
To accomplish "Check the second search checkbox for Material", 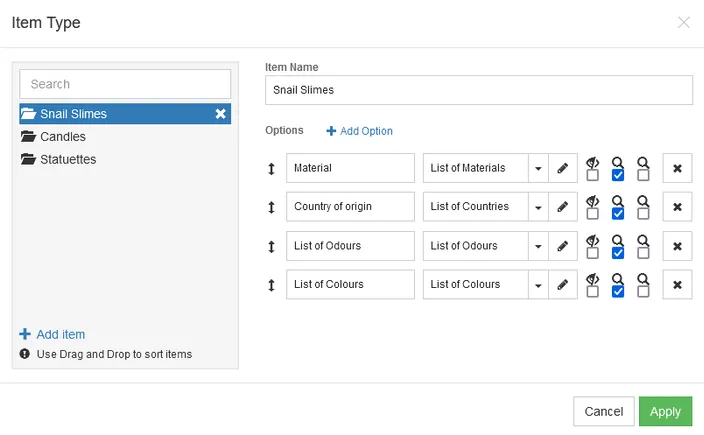I will click(643, 175).
